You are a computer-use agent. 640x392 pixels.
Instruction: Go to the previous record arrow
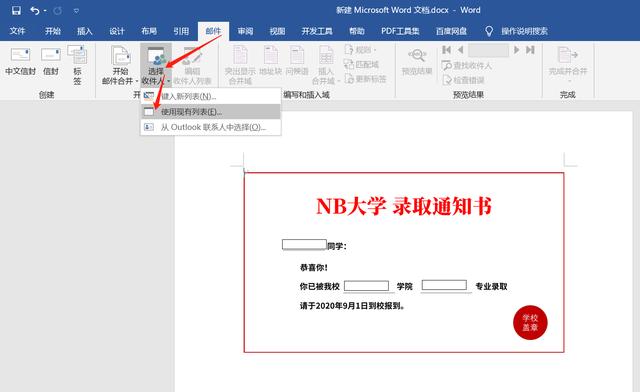460,50
